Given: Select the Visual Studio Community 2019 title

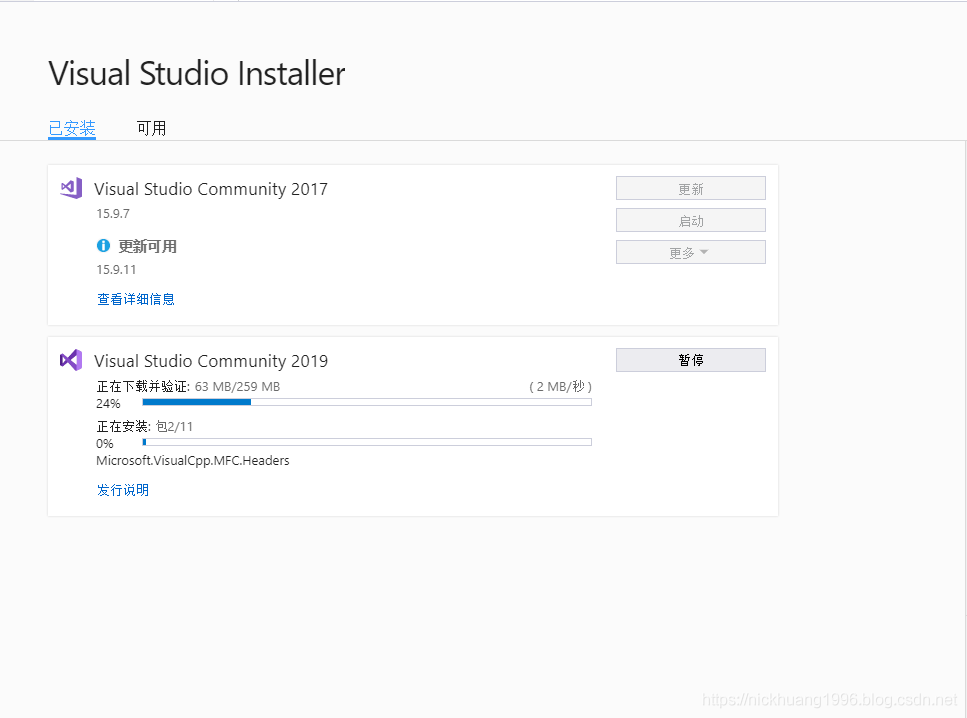Looking at the screenshot, I should pos(211,361).
